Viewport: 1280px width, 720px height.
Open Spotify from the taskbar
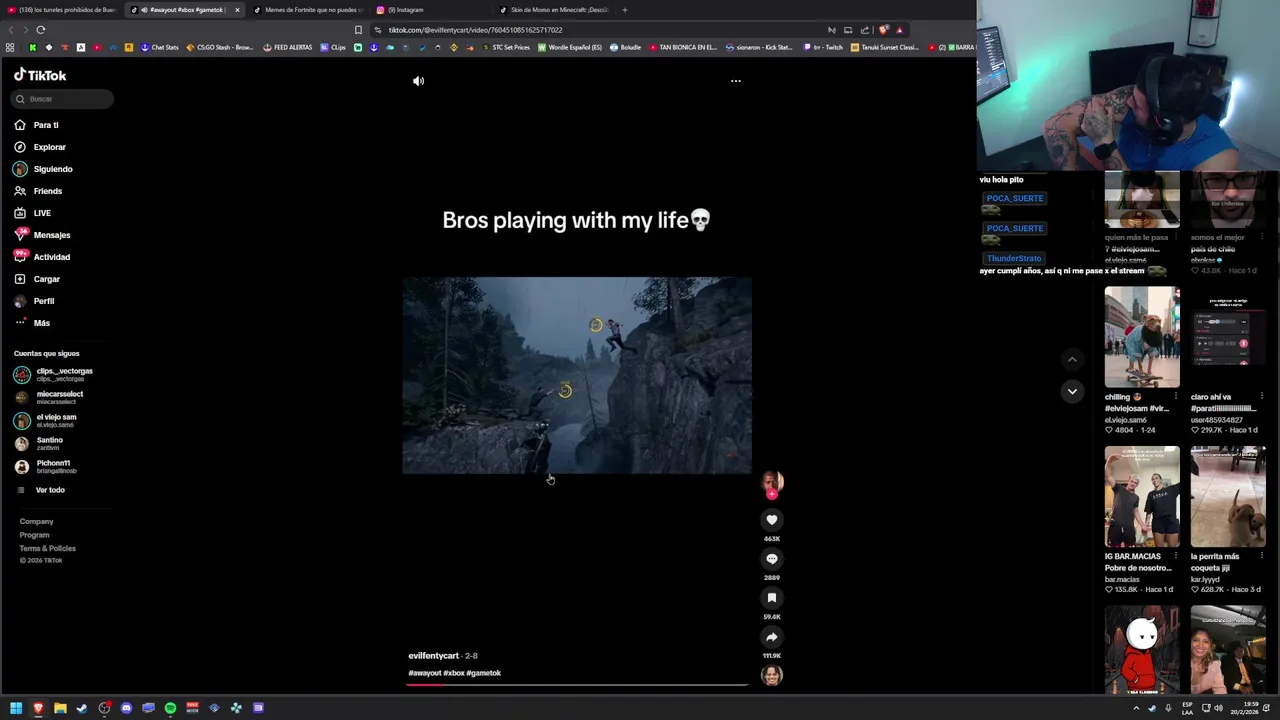click(x=170, y=708)
